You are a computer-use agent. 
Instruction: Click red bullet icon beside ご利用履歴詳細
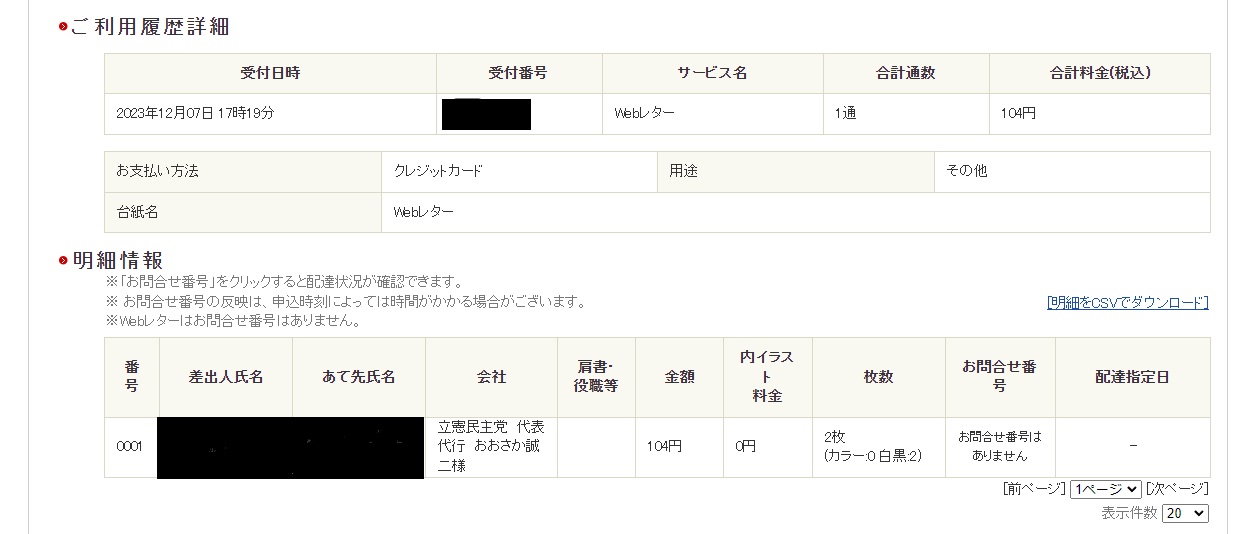pos(63,27)
